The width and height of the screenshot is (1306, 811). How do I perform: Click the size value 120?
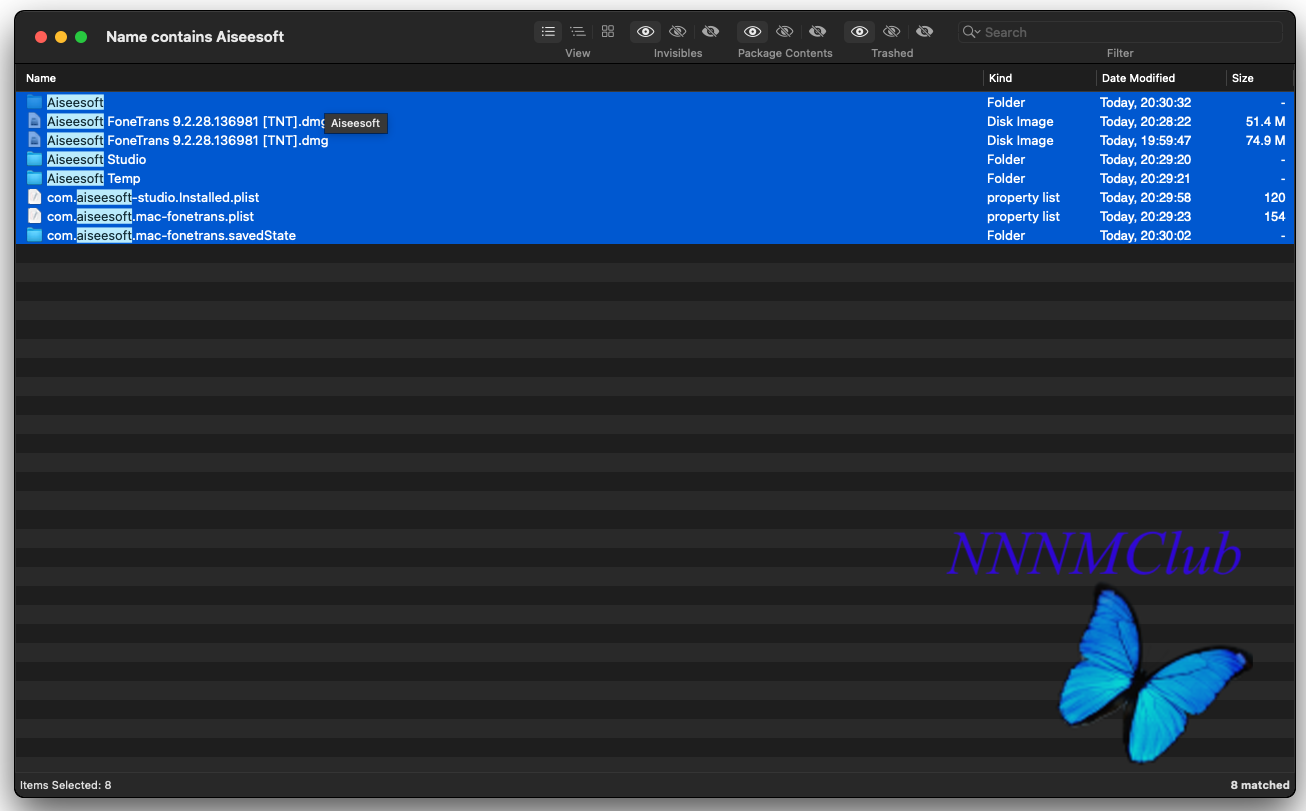pyautogui.click(x=1274, y=197)
